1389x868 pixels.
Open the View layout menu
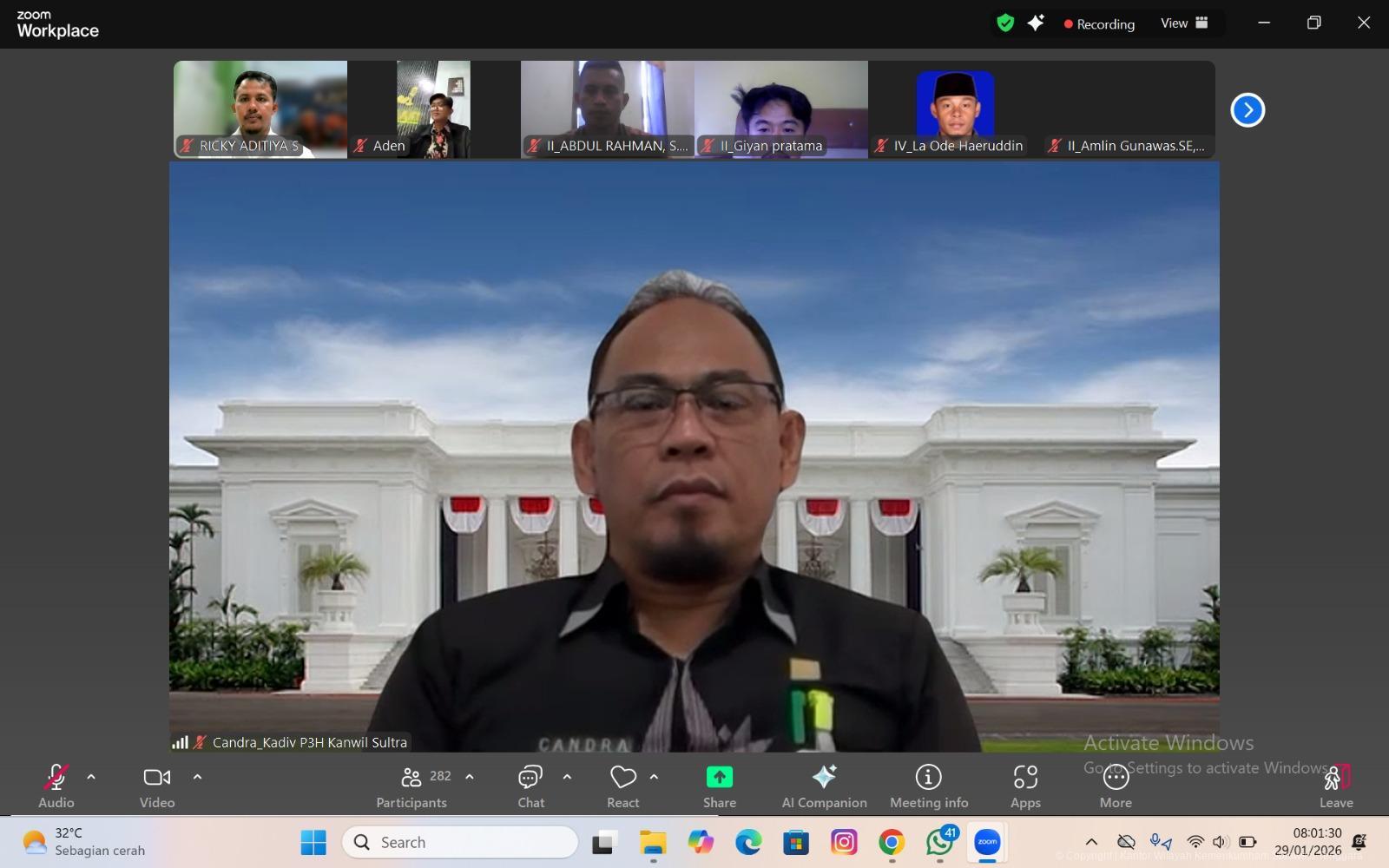pos(1184,23)
